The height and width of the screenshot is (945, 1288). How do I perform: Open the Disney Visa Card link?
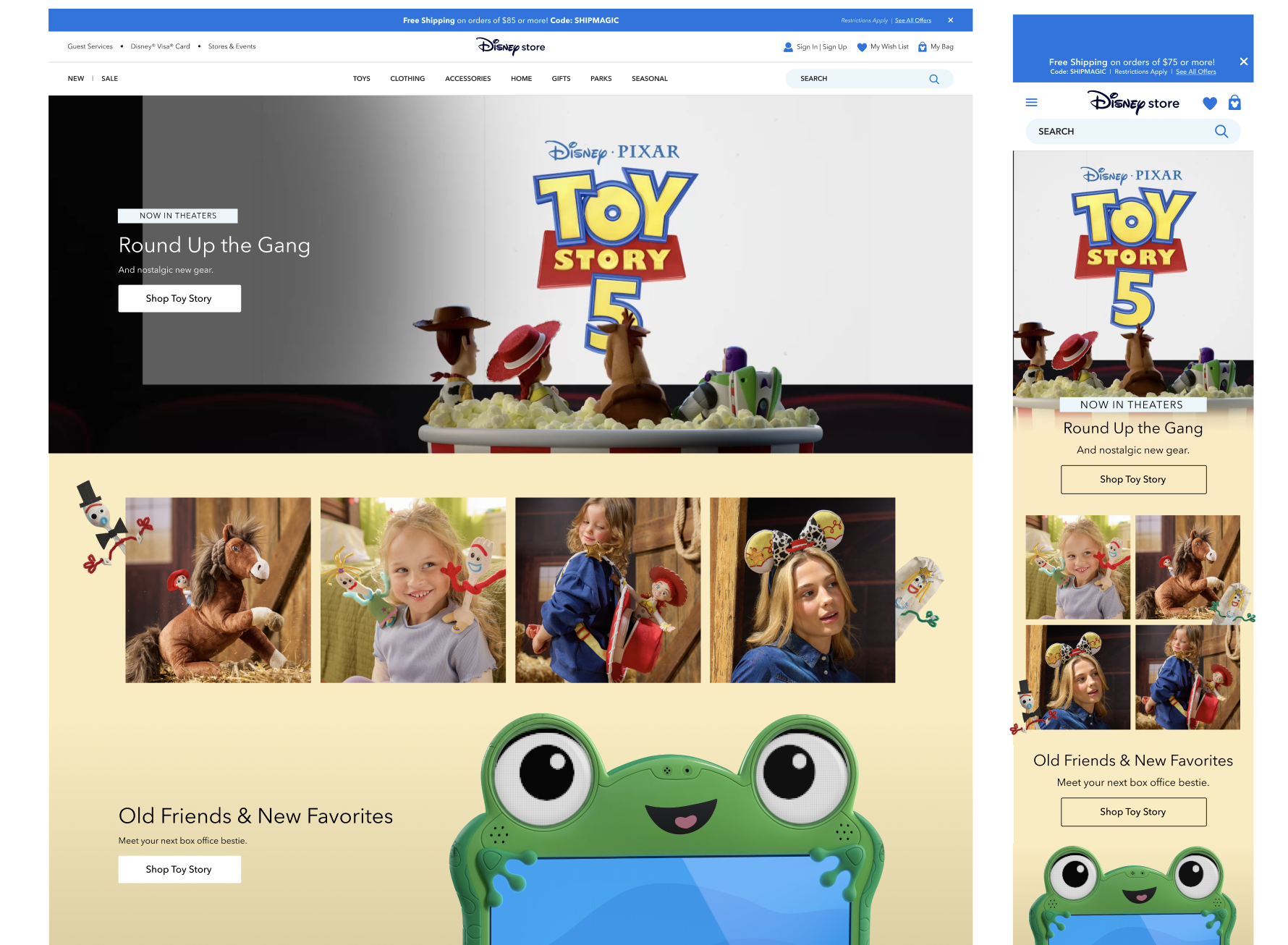click(161, 46)
